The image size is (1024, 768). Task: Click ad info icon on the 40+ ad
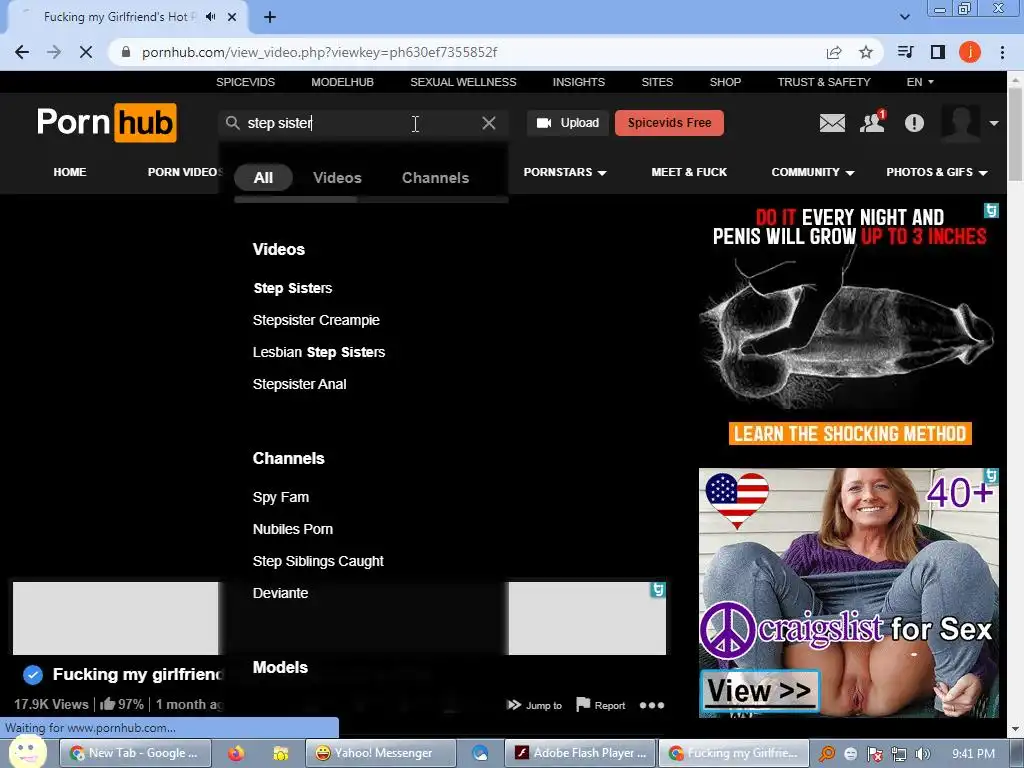tap(991, 475)
